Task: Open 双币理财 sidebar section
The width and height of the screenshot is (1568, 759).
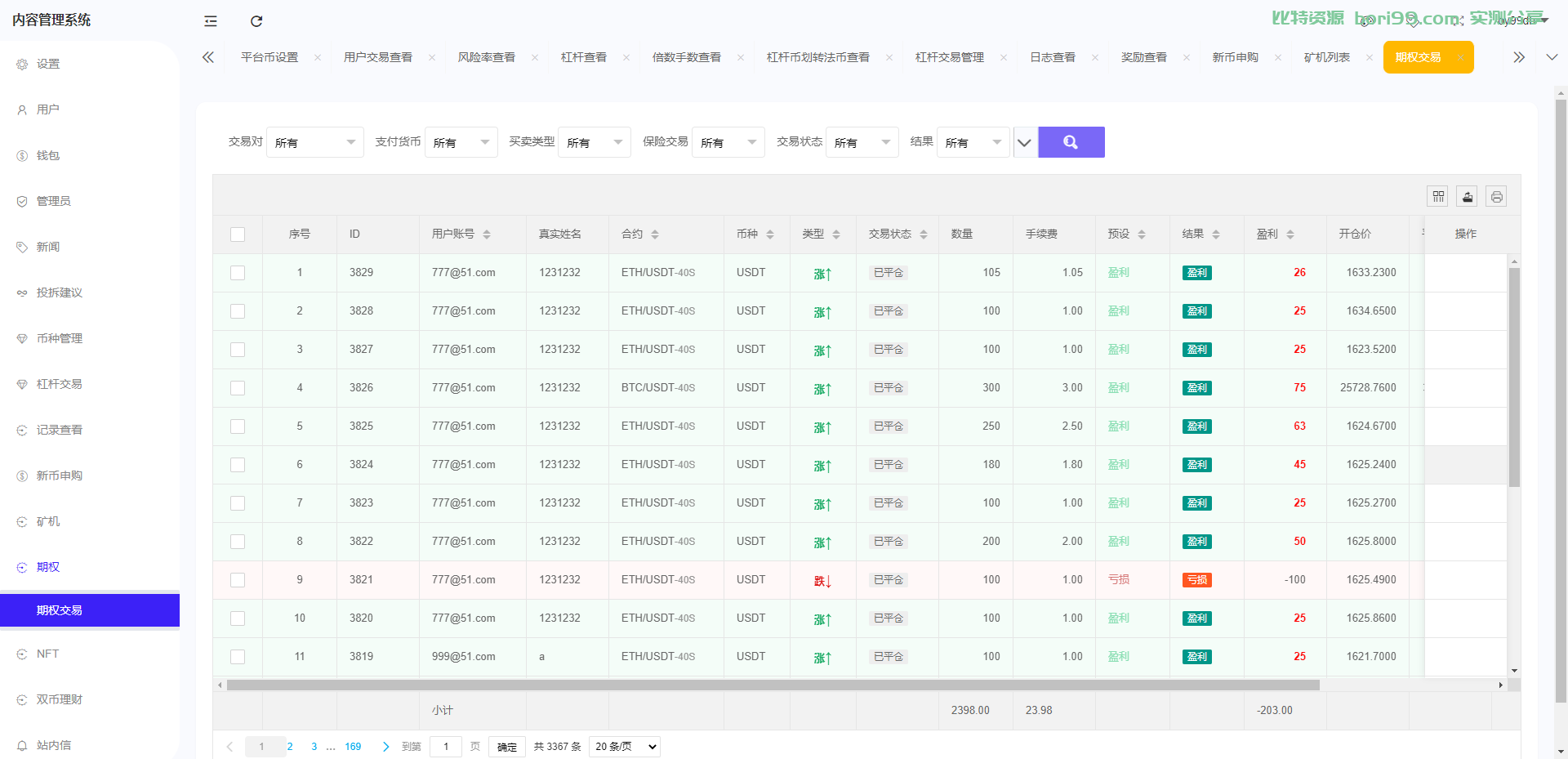Action: [x=59, y=699]
